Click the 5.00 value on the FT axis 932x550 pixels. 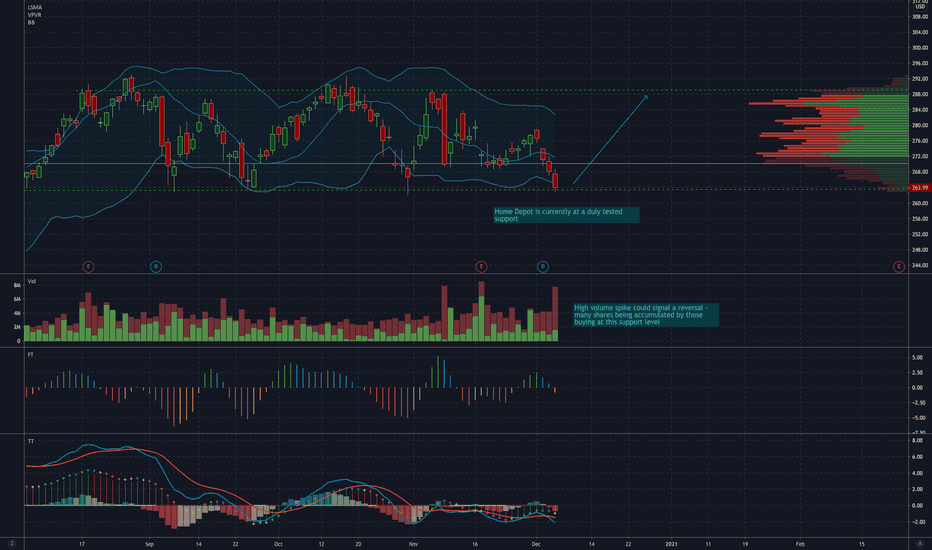917,358
